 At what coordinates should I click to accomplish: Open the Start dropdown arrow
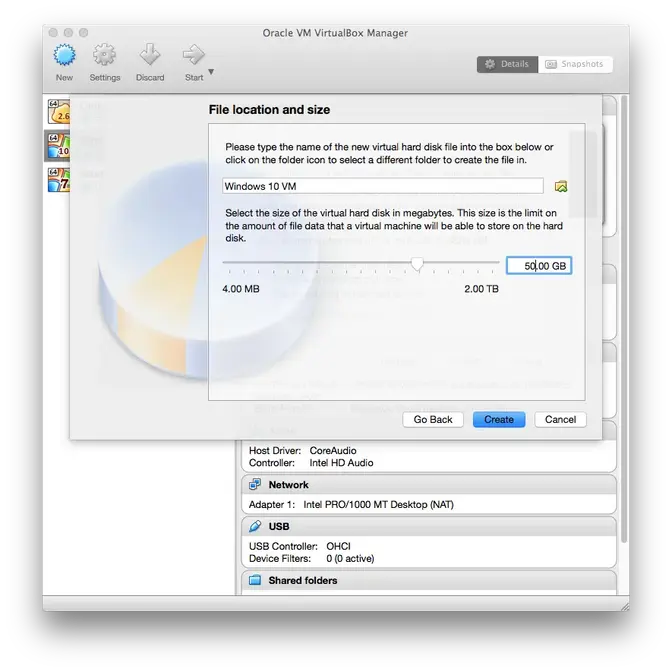point(211,72)
